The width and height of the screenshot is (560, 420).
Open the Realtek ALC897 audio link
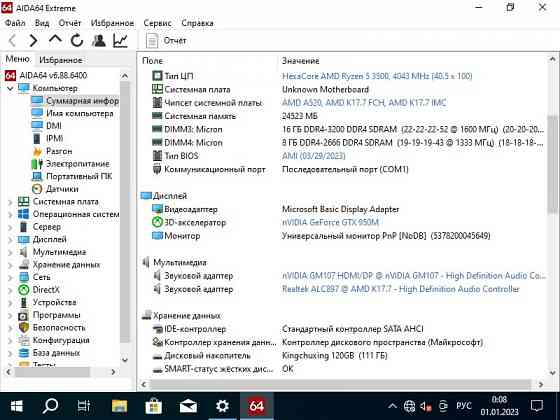point(400,289)
